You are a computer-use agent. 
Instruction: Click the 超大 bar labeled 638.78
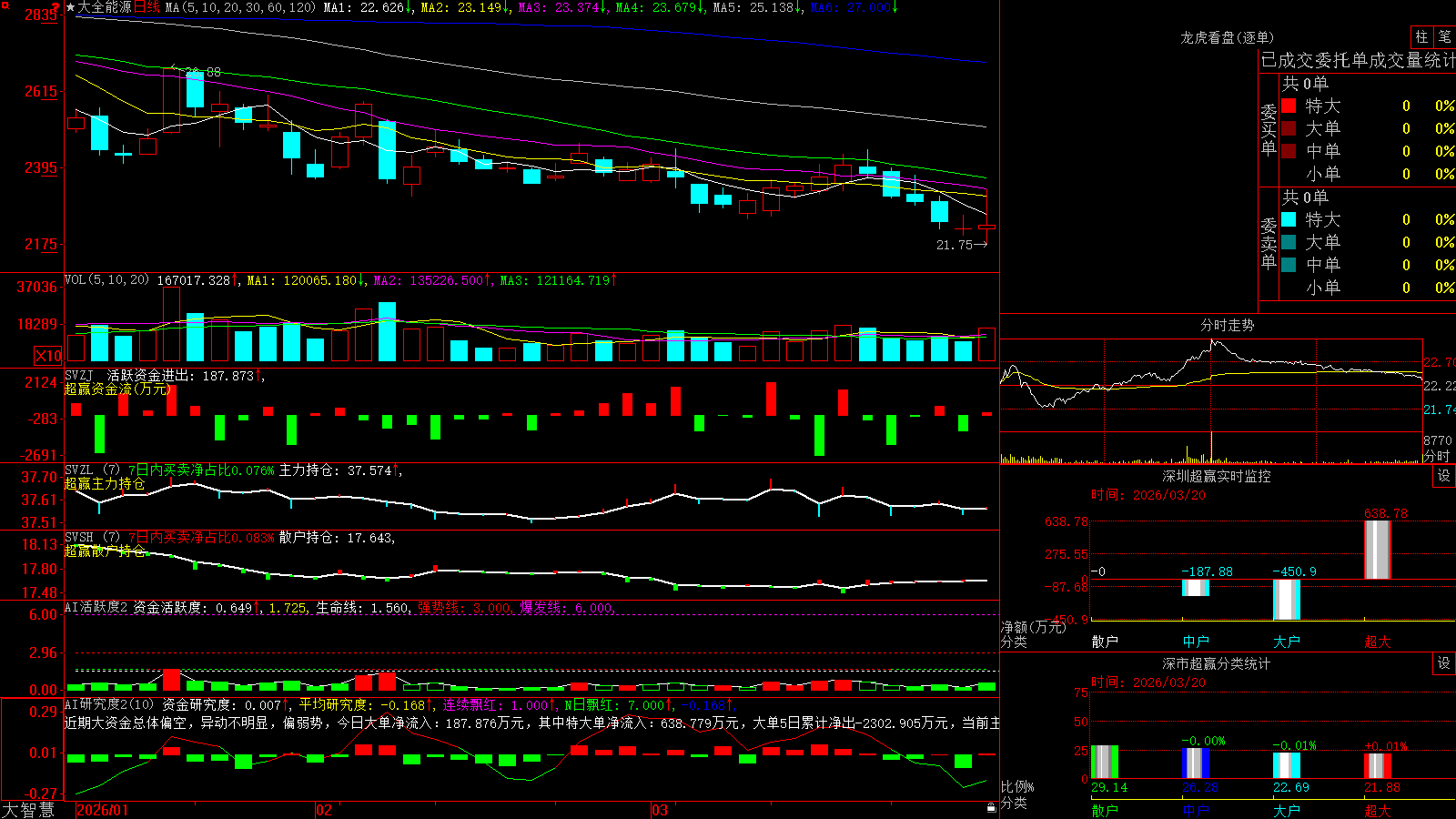point(1378,550)
